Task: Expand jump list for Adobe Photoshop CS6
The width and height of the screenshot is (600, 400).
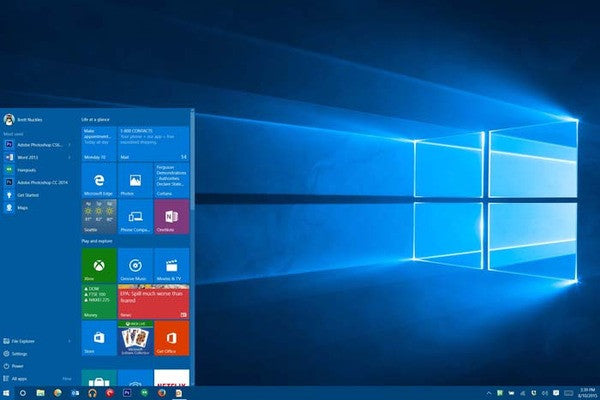Action: [69, 145]
